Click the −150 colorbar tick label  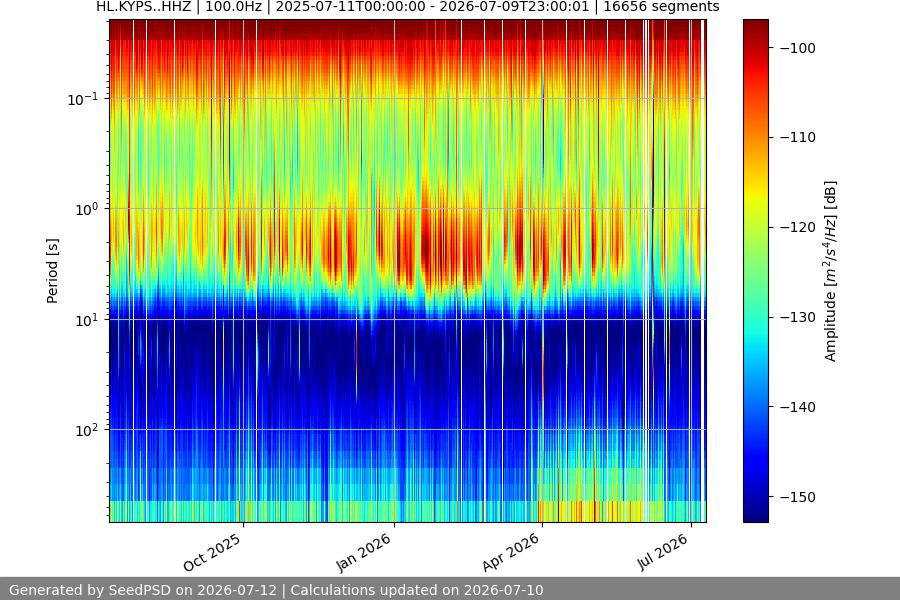798,497
